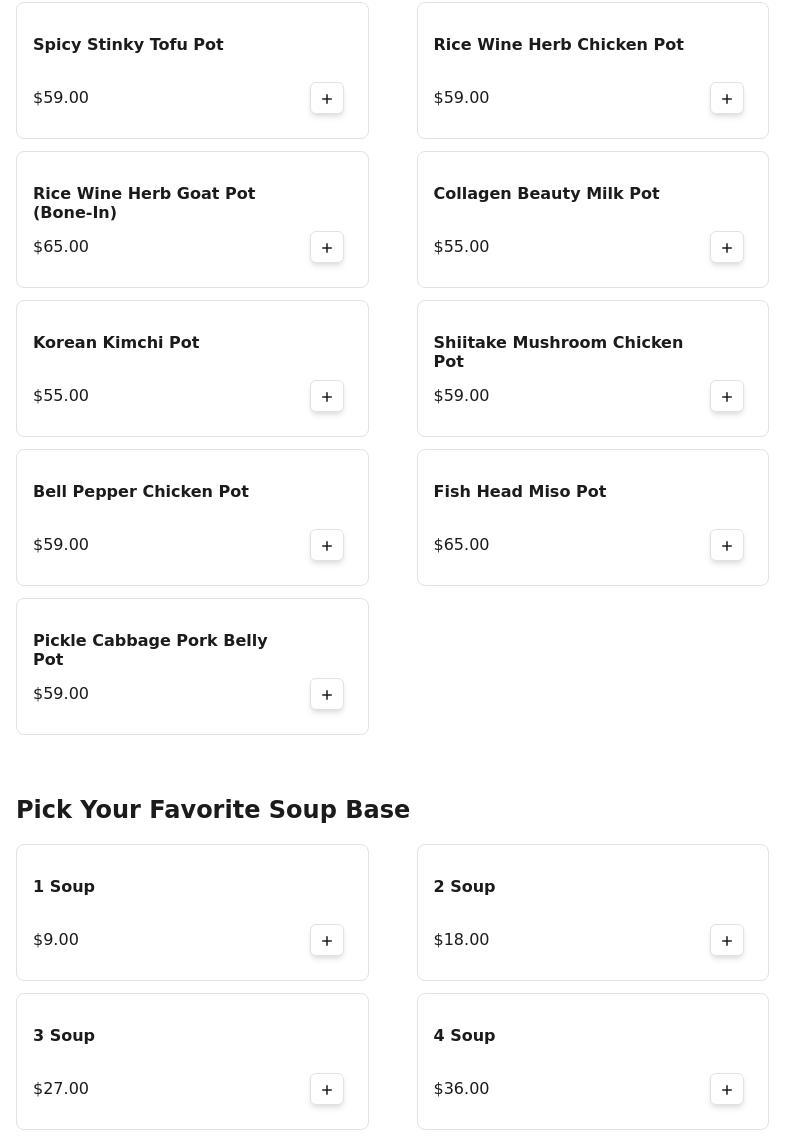Add Fish Head Miso Pot to cart
785x1147 pixels.
[727, 545]
